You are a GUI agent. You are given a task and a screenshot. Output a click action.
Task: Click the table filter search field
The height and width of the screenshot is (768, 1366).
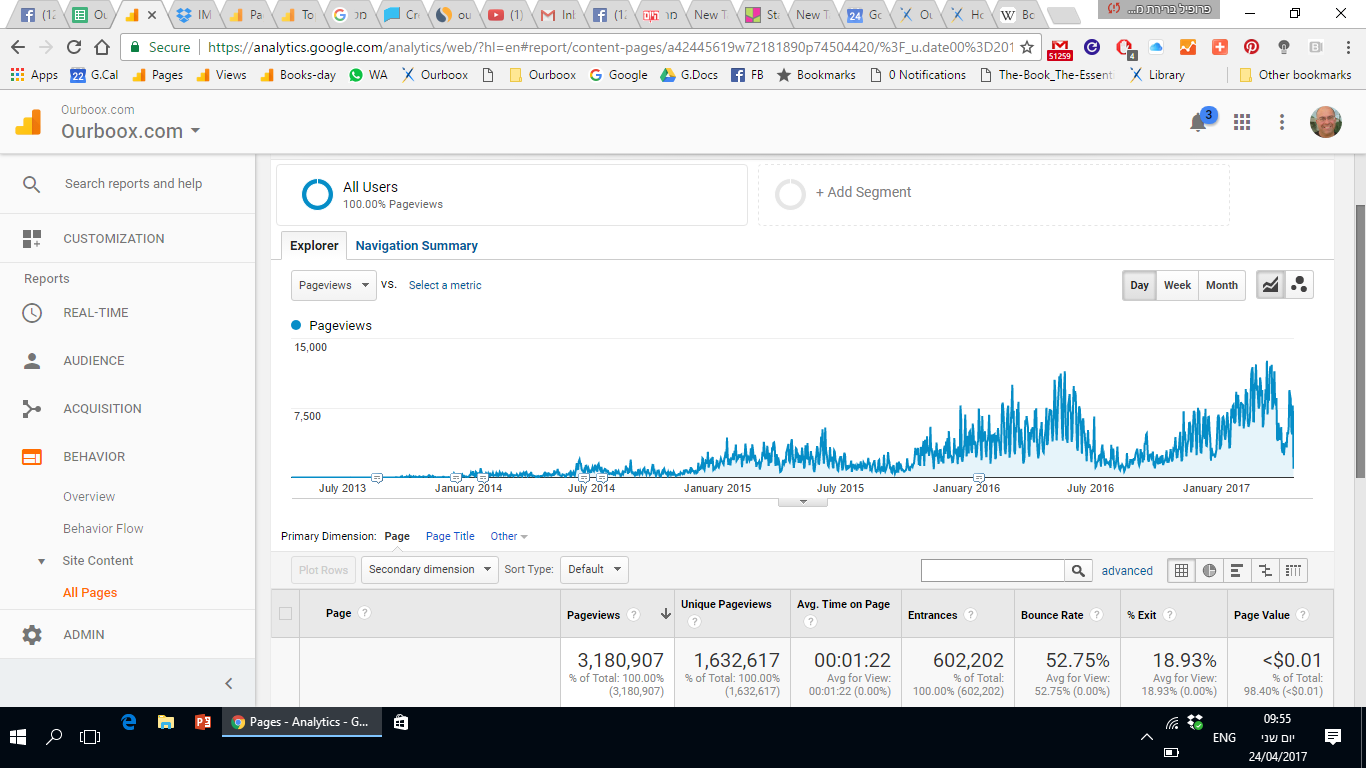tap(992, 570)
